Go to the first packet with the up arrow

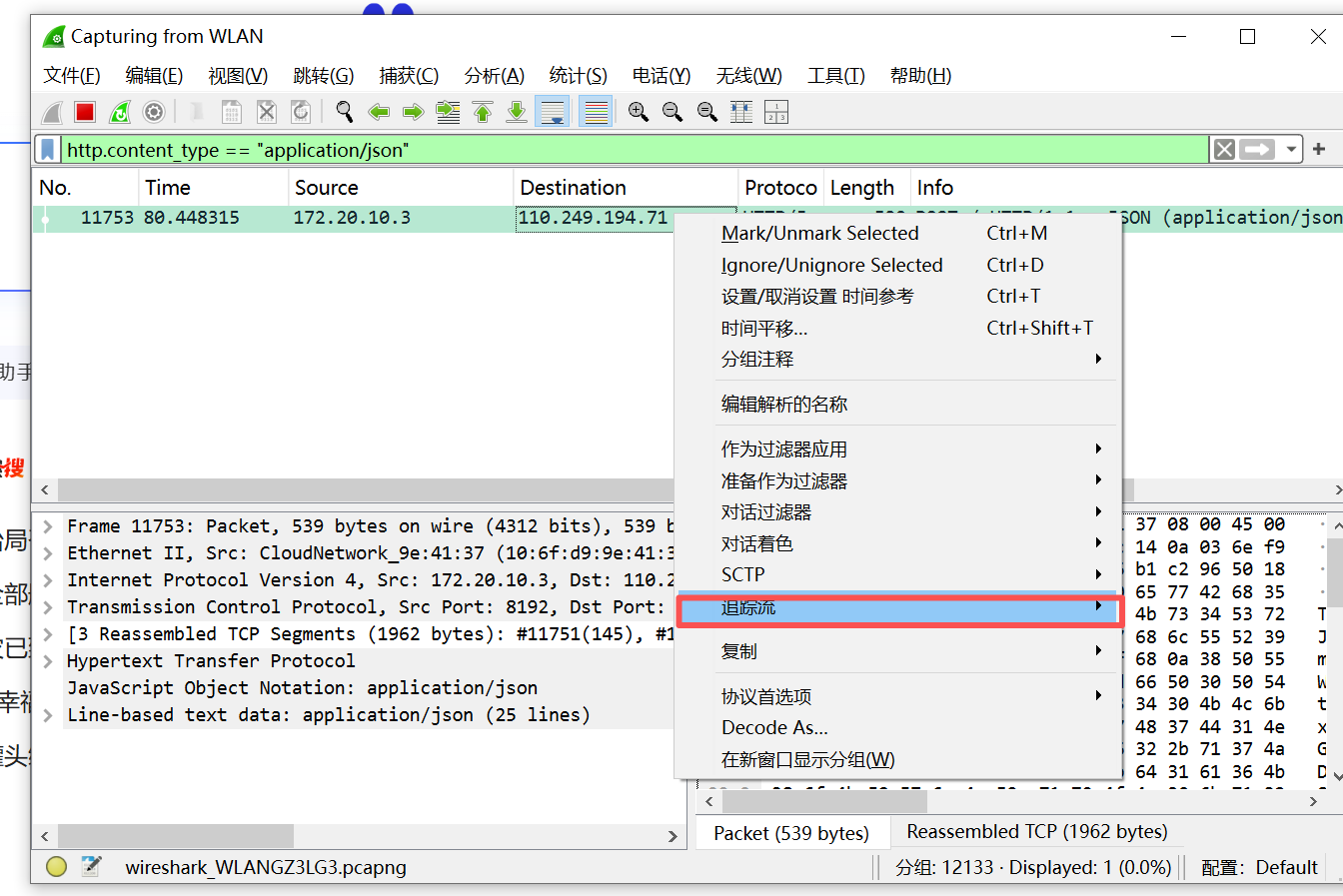coord(483,112)
